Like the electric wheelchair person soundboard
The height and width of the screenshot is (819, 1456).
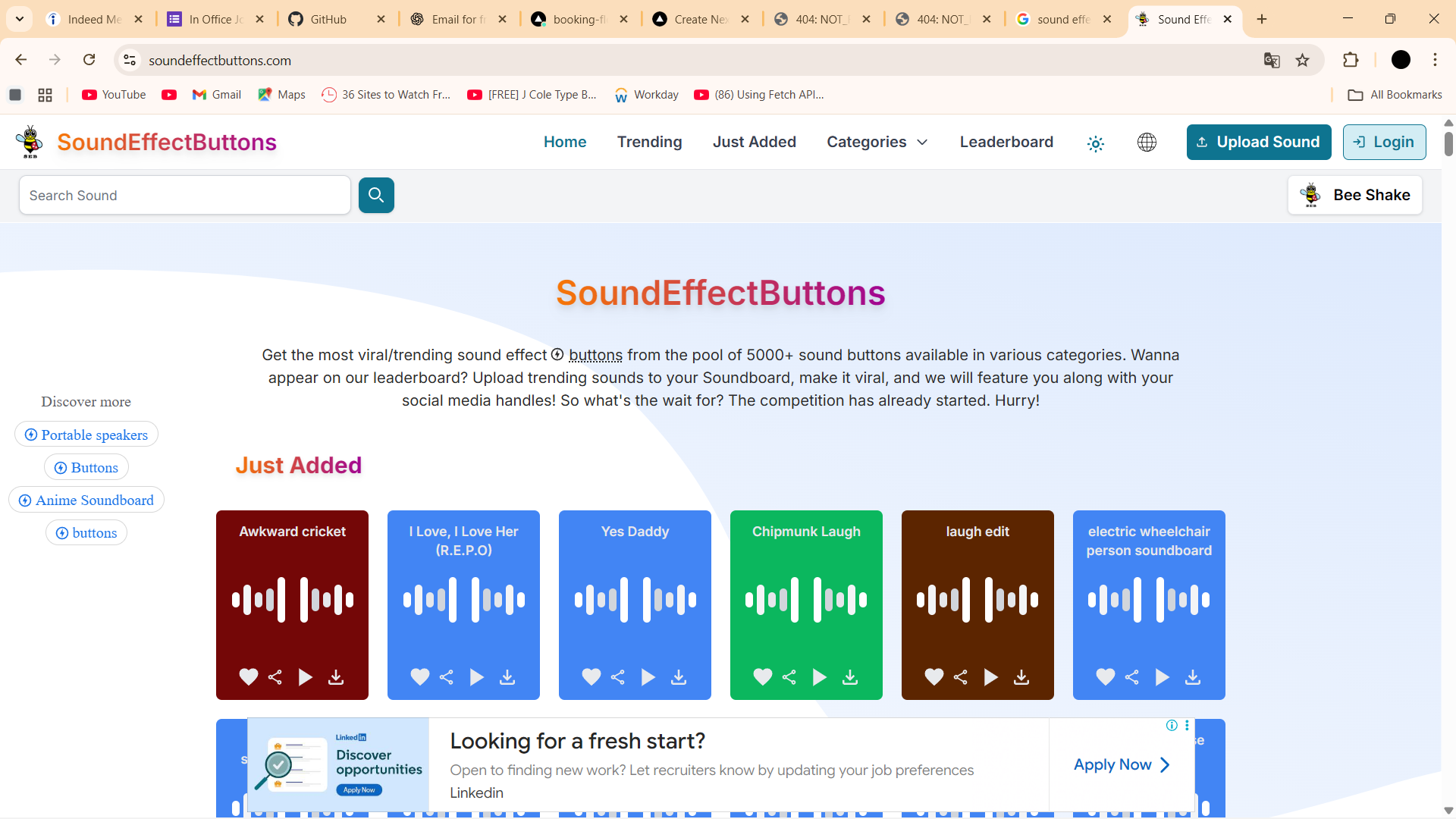[1106, 676]
